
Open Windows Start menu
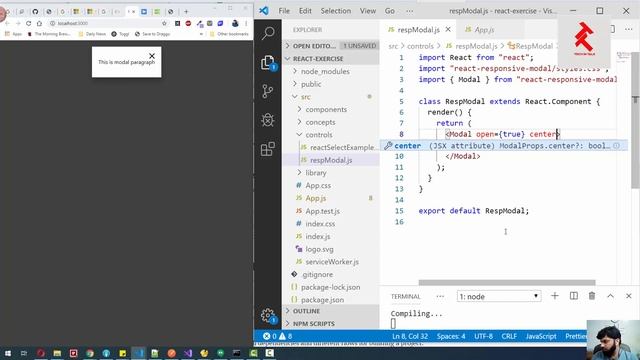pos(8,353)
